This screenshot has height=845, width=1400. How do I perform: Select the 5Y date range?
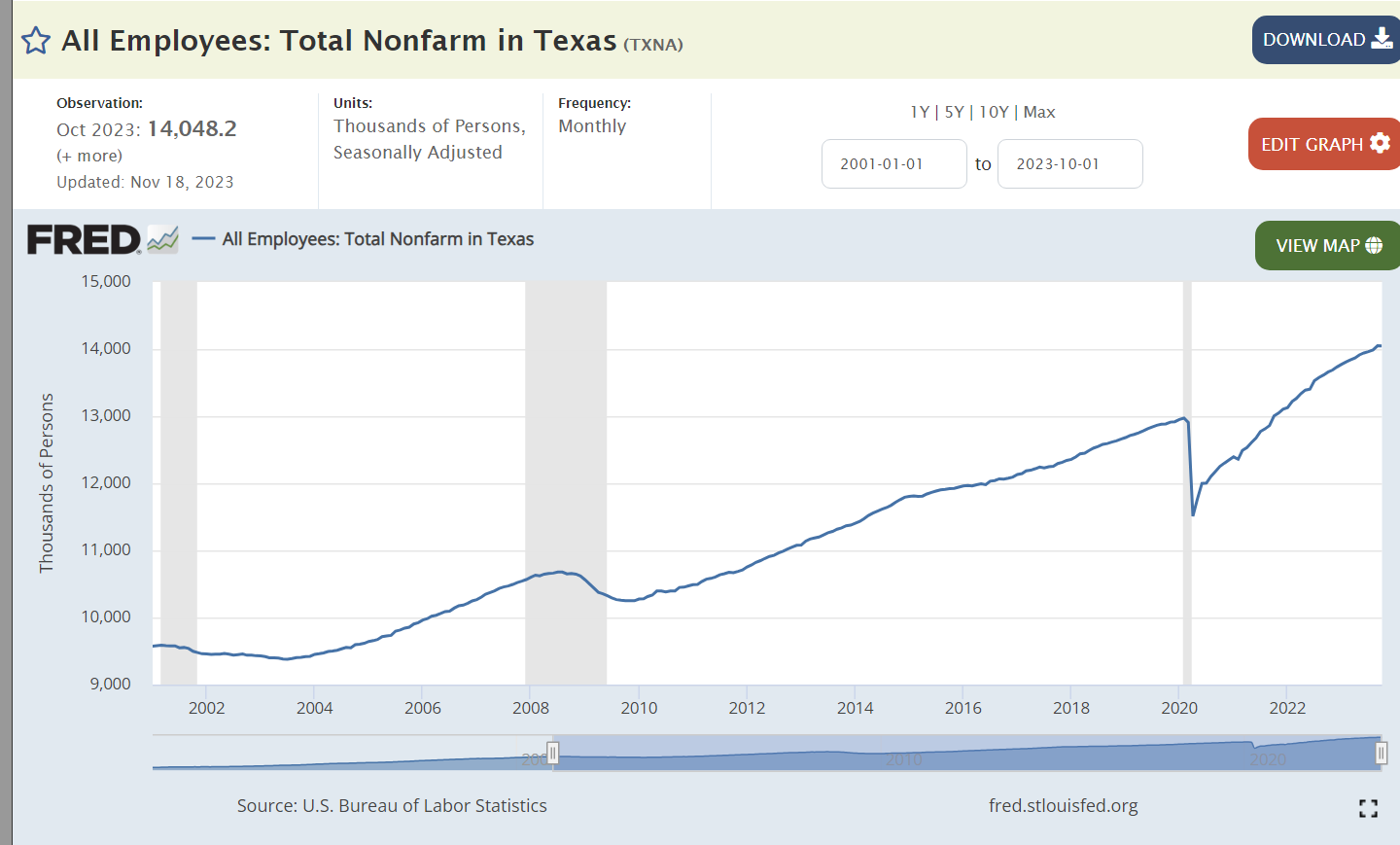tap(954, 112)
